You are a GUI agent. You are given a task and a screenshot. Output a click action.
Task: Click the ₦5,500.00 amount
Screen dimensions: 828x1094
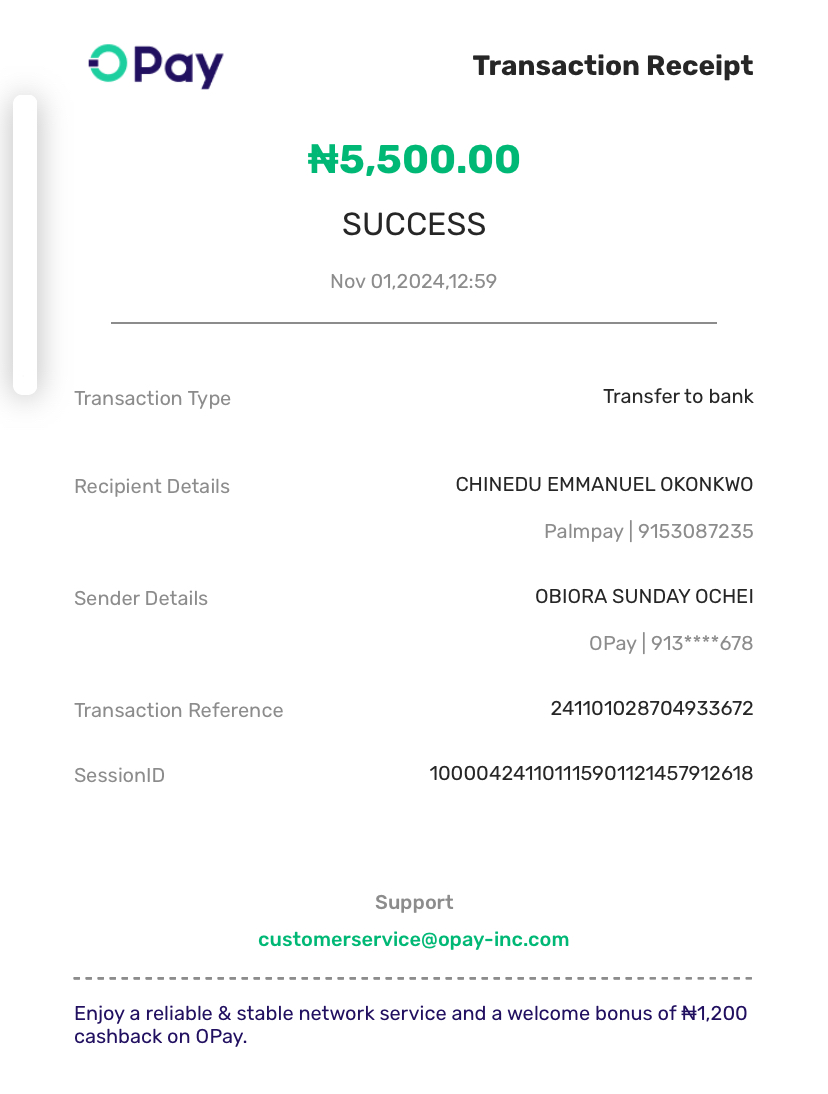point(414,160)
